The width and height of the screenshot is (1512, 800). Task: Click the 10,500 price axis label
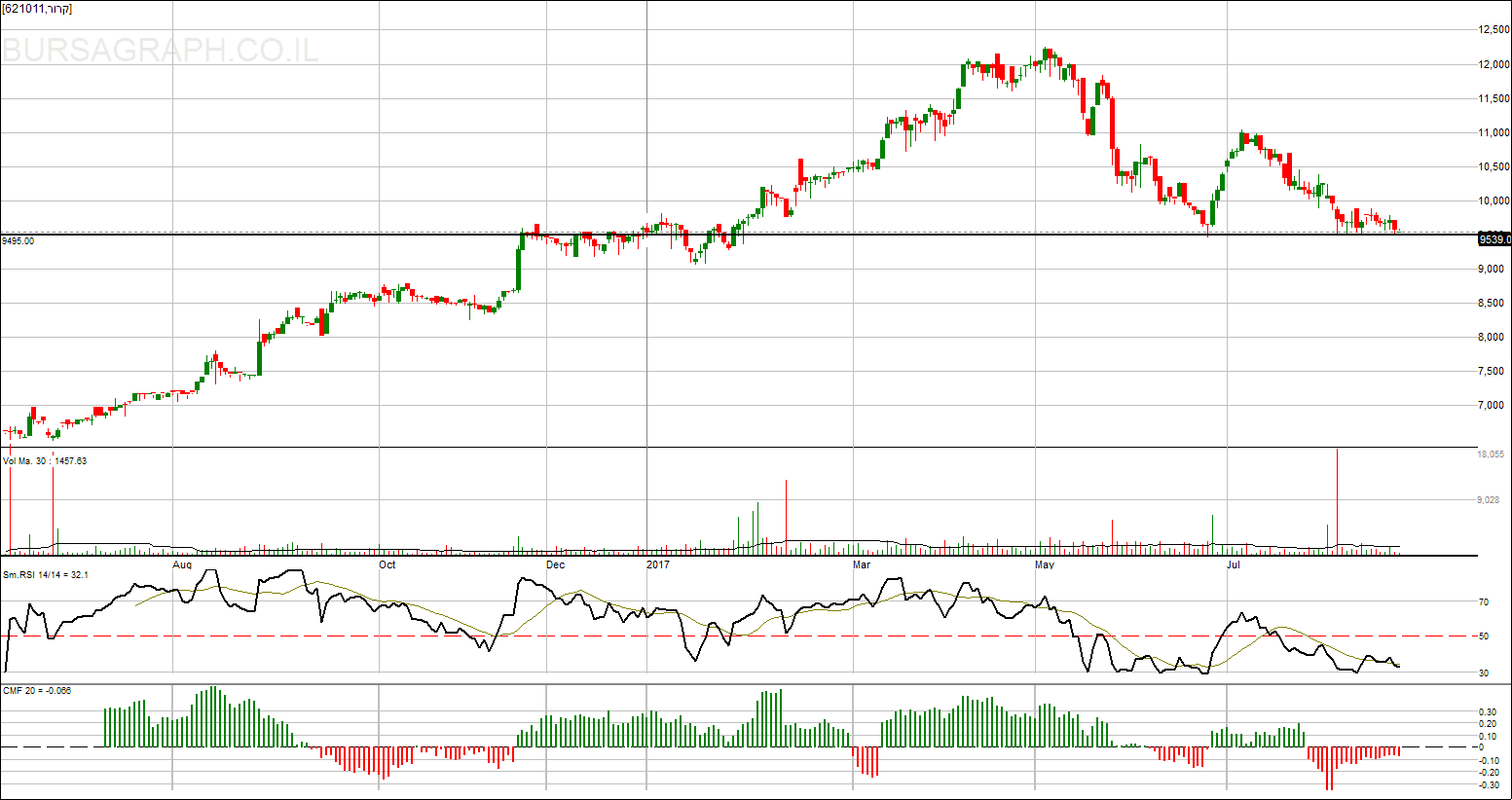coord(1494,166)
